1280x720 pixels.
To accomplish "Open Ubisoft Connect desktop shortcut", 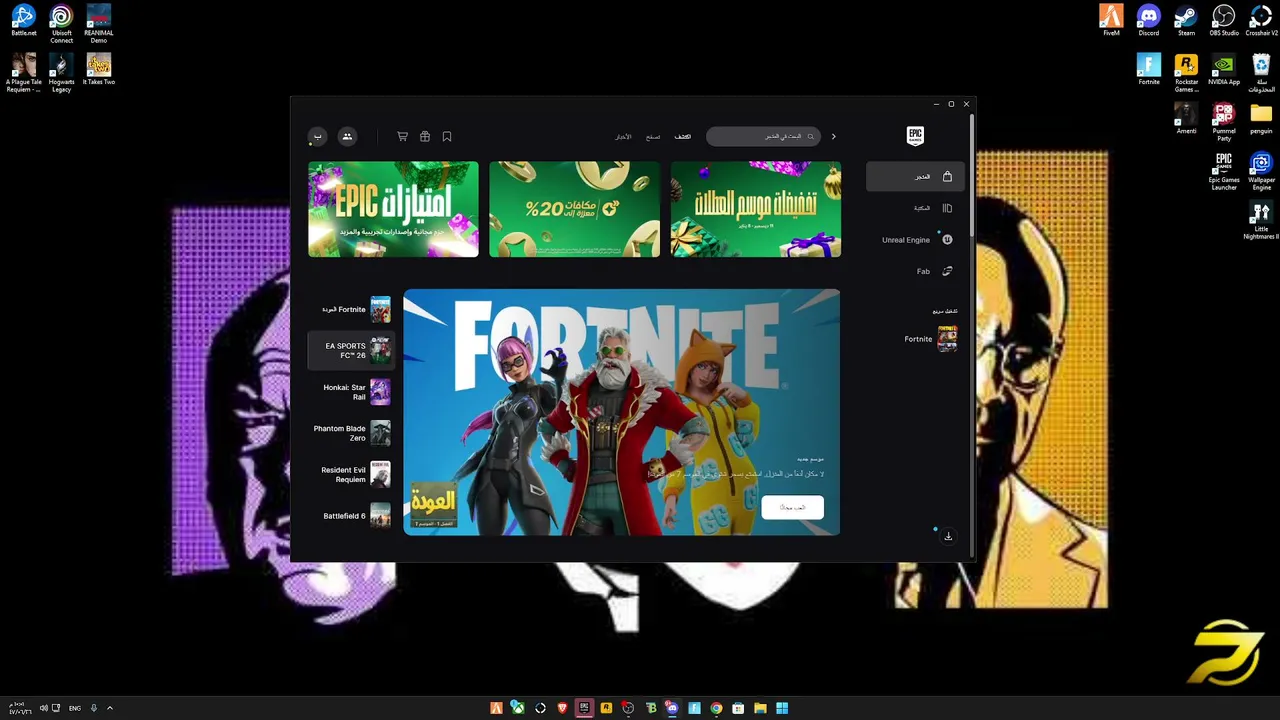I will click(x=61, y=24).
